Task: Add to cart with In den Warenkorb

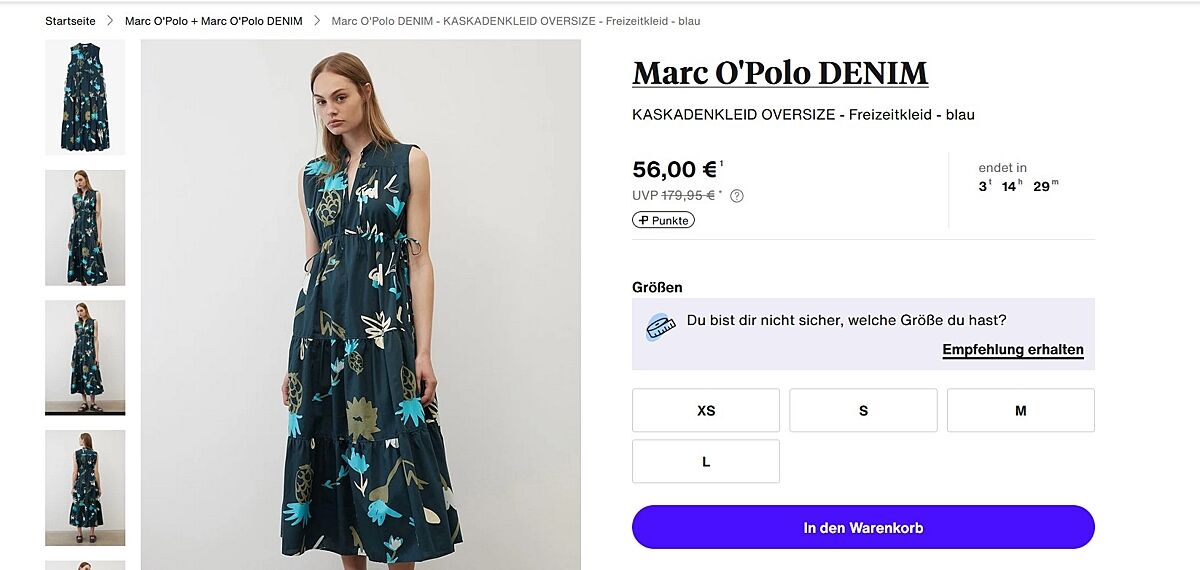Action: coord(863,527)
